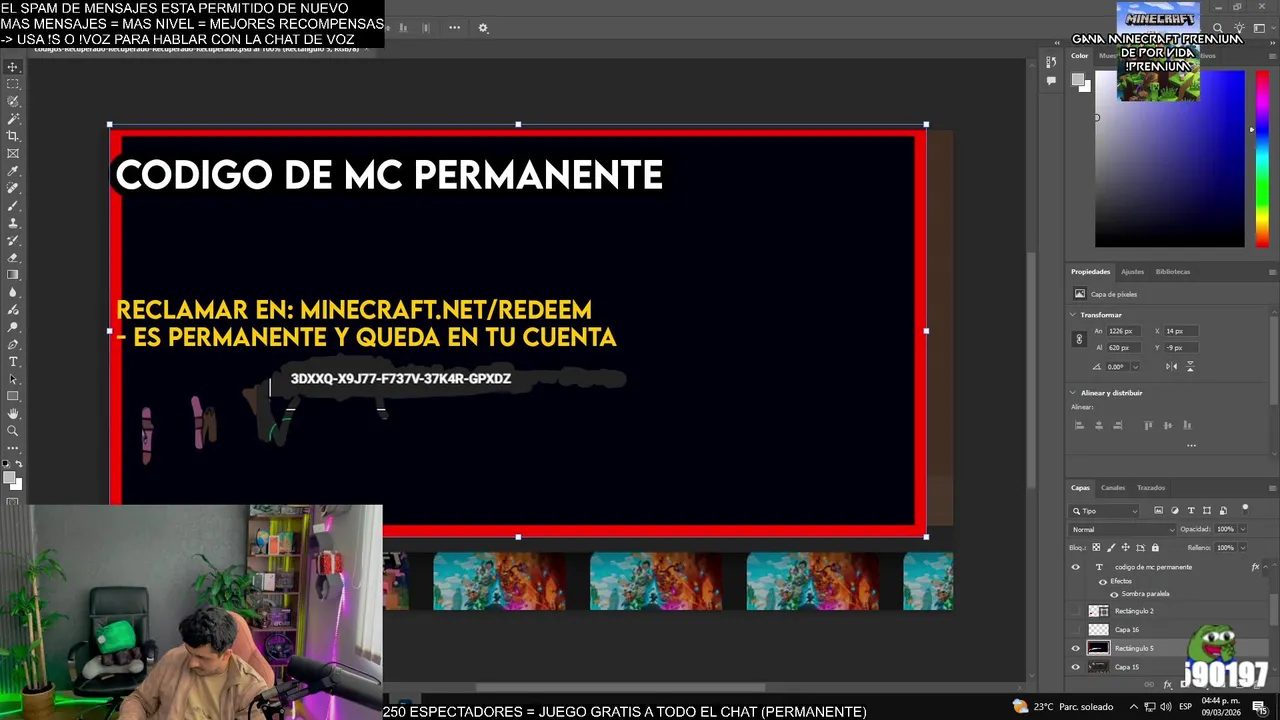This screenshot has width=1280, height=720.
Task: Open options bar gear settings
Action: tap(483, 28)
